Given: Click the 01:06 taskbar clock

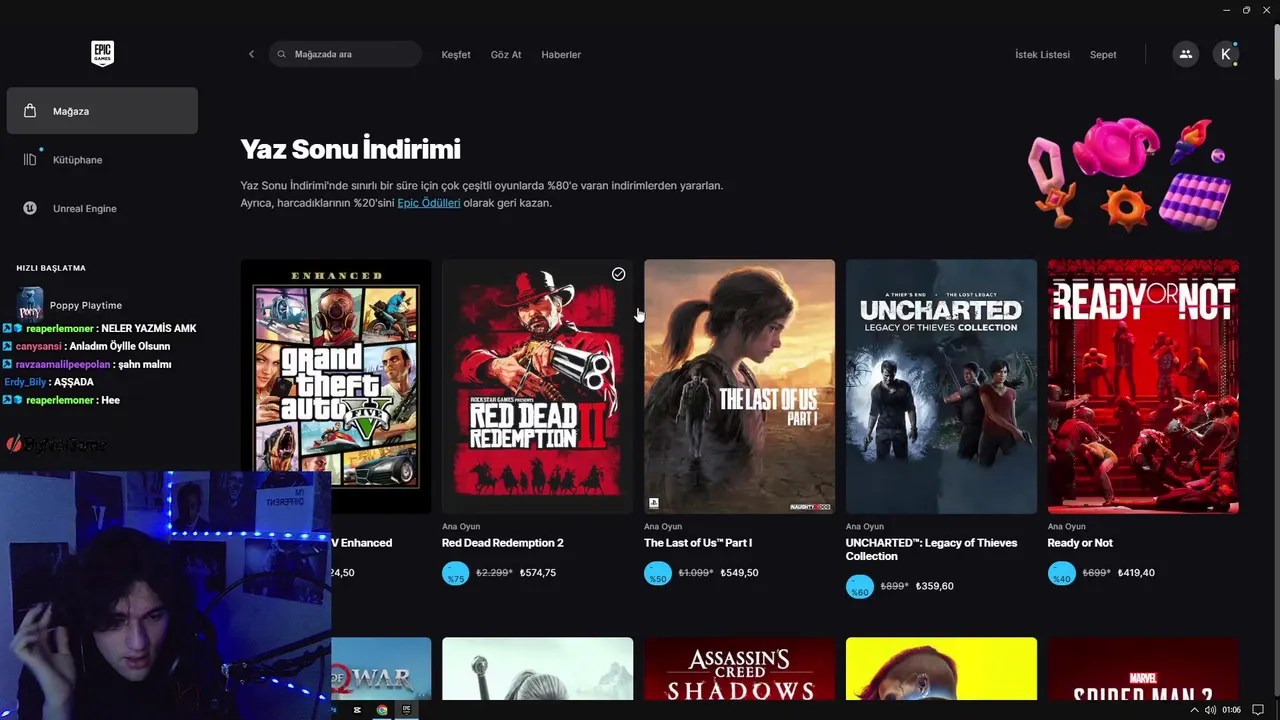Looking at the screenshot, I should point(1231,710).
